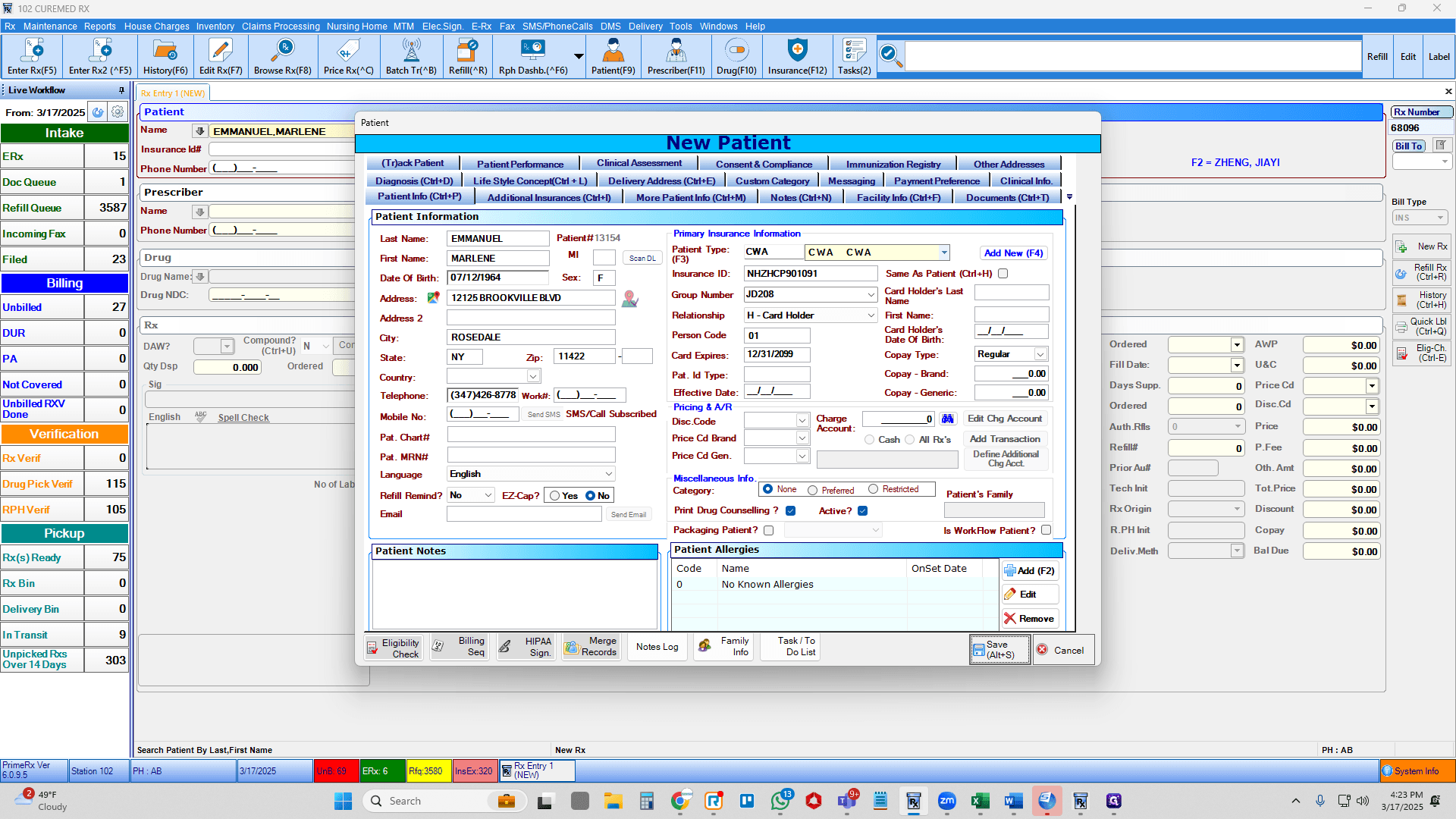Open Claims Processing menu
This screenshot has width=1456, height=819.
(281, 26)
